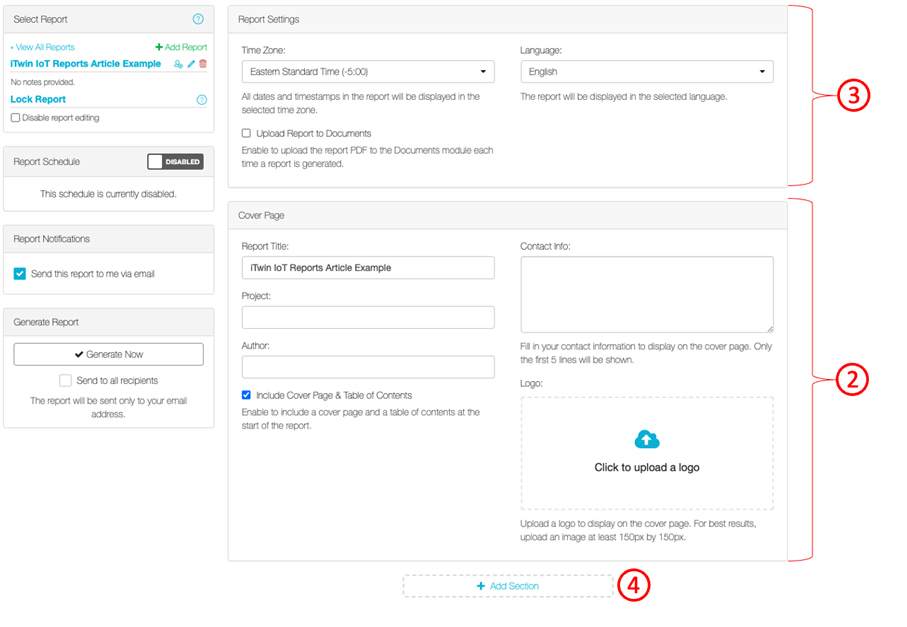Click the cloud upload logo icon
Viewport: 907px width, 627px height.
(647, 439)
